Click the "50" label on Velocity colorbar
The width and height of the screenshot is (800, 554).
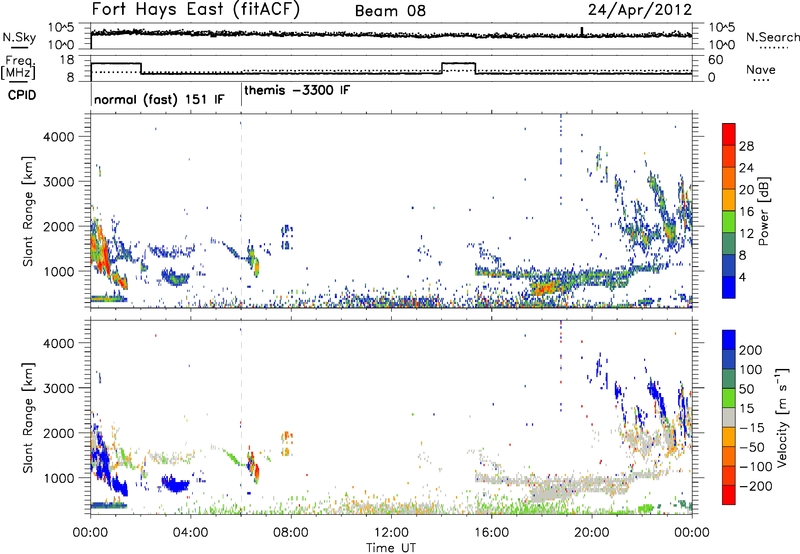tap(746, 389)
